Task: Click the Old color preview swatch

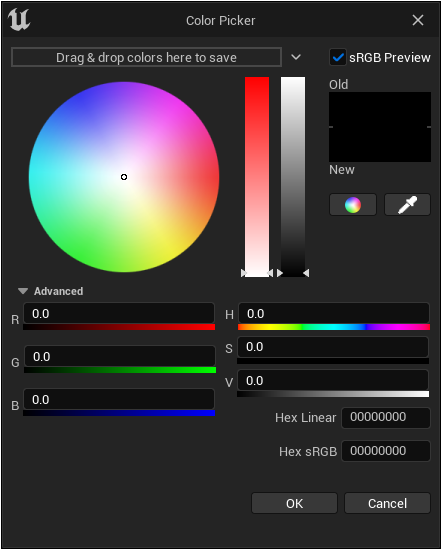Action: tap(380, 109)
